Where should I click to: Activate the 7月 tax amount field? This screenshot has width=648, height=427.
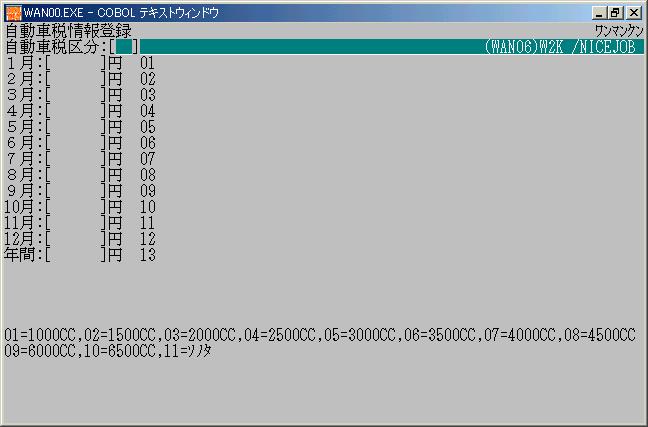click(76, 159)
